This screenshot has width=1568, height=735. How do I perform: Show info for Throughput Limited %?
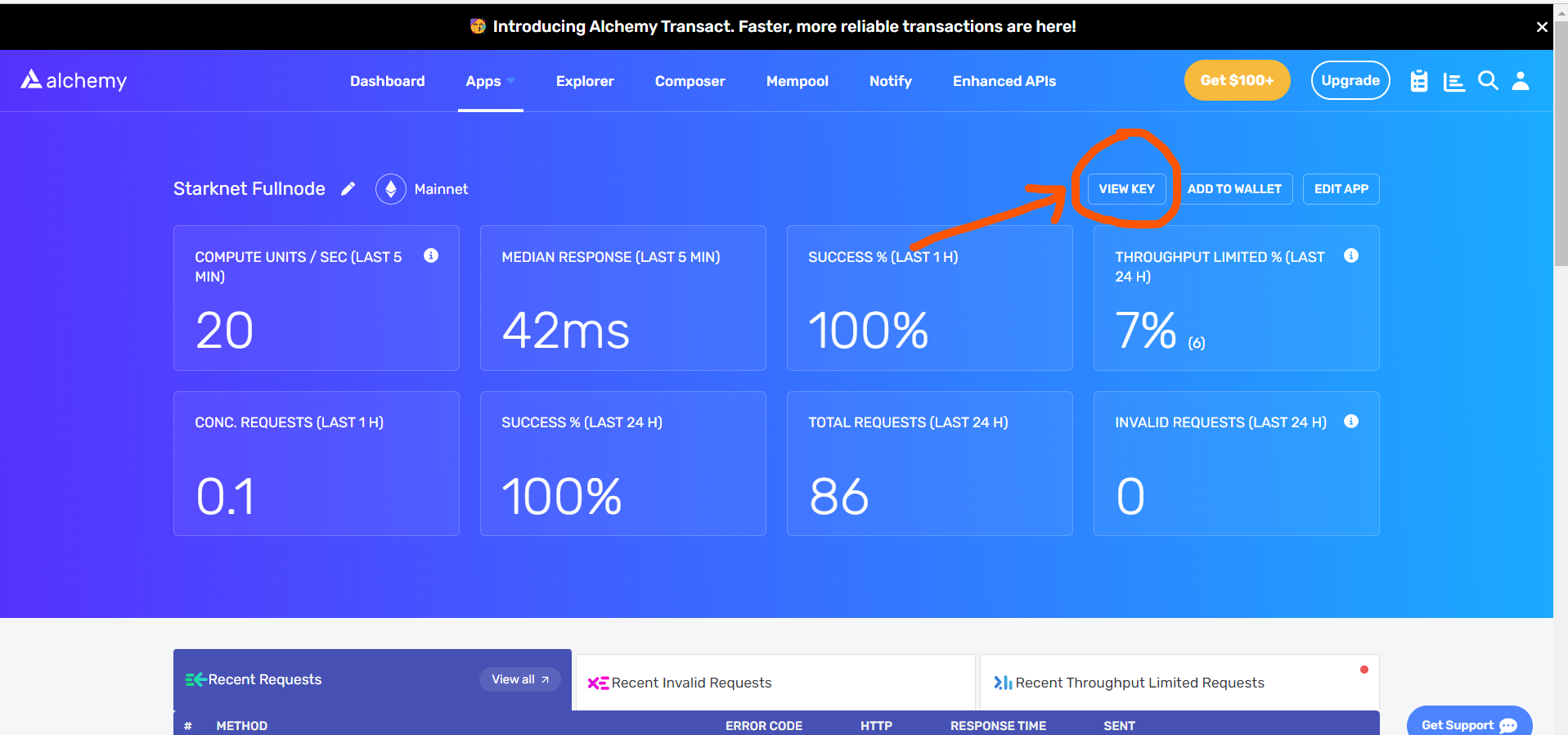[x=1351, y=255]
